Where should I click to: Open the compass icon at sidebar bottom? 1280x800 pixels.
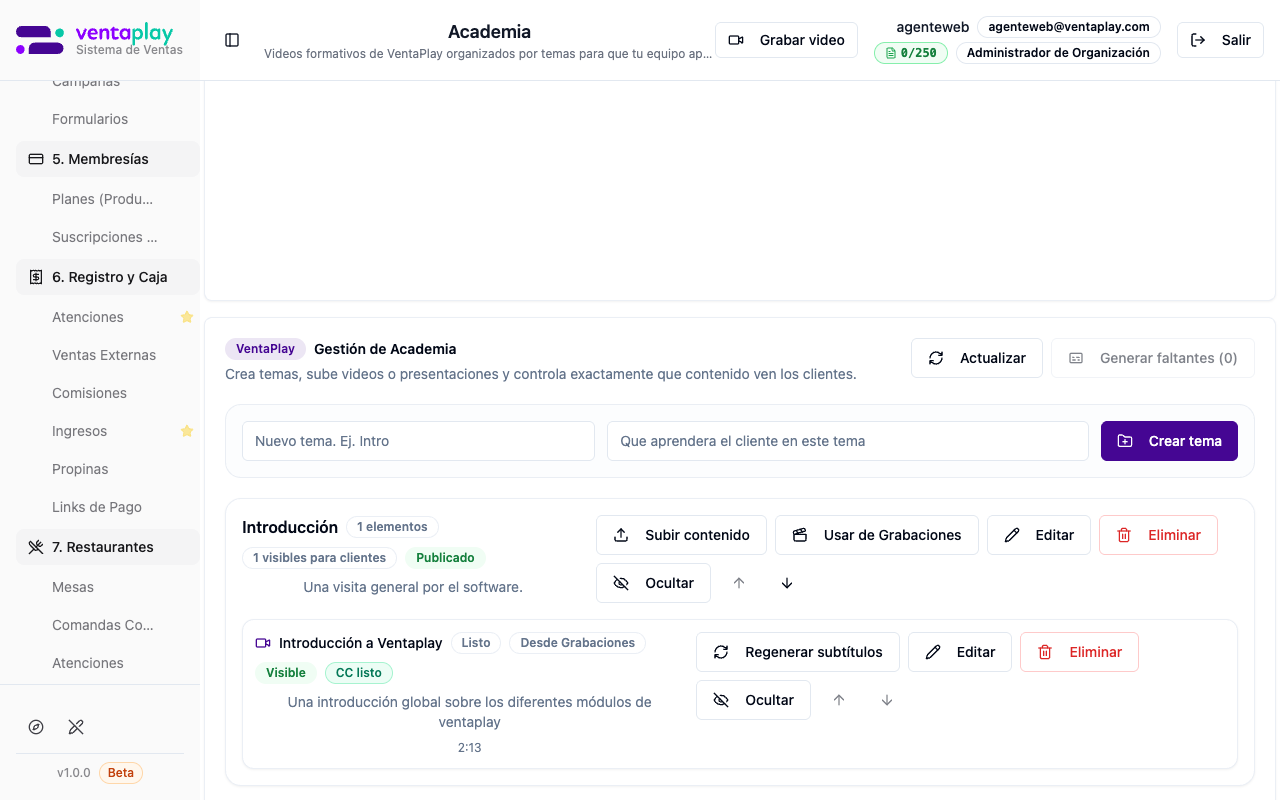tap(36, 727)
